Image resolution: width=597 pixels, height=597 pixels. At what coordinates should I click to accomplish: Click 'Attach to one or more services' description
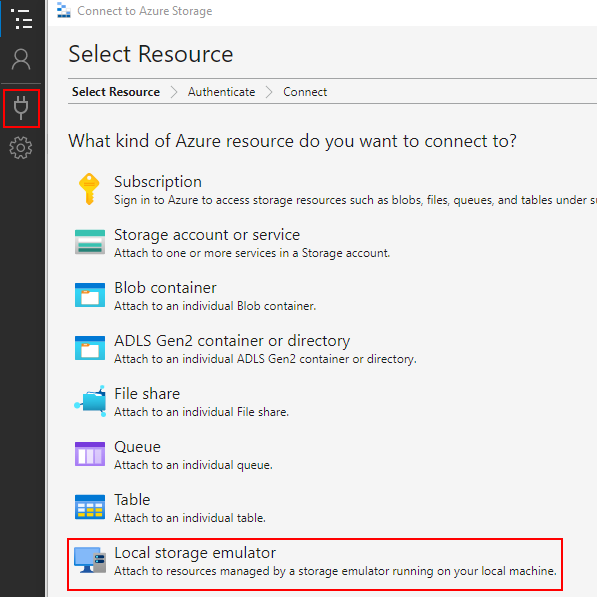point(252,253)
